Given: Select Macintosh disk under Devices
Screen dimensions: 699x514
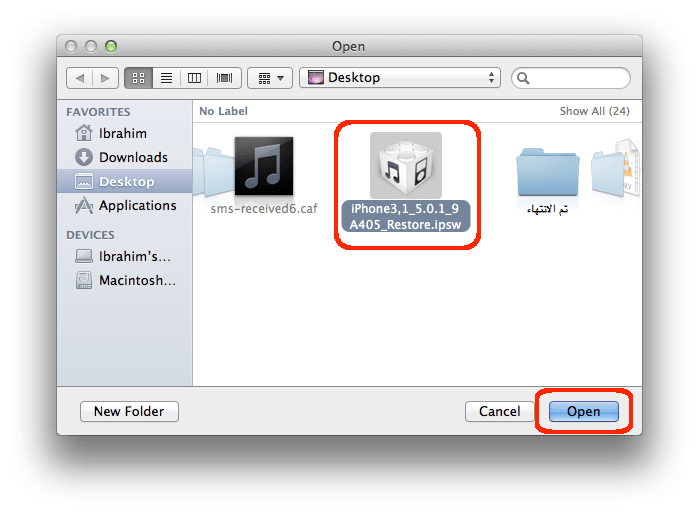Looking at the screenshot, I should pos(137,280).
